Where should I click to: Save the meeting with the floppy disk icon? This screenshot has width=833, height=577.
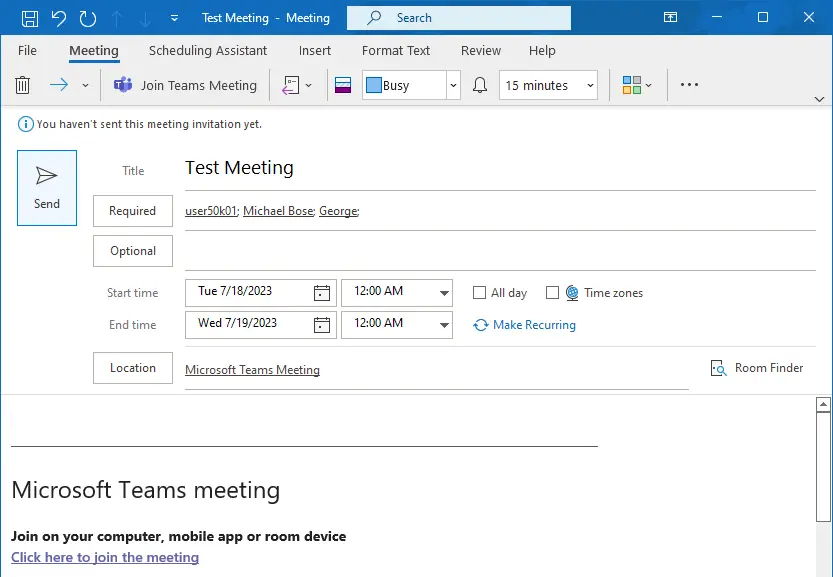30,18
